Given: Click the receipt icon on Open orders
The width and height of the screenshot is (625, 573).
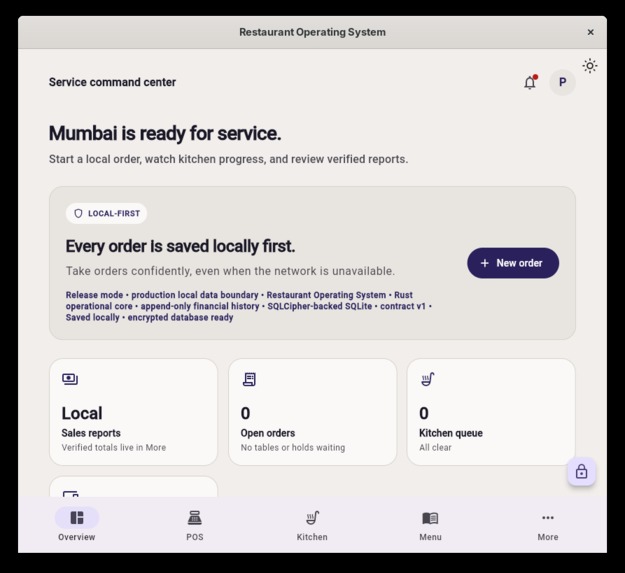Looking at the screenshot, I should pyautogui.click(x=249, y=379).
